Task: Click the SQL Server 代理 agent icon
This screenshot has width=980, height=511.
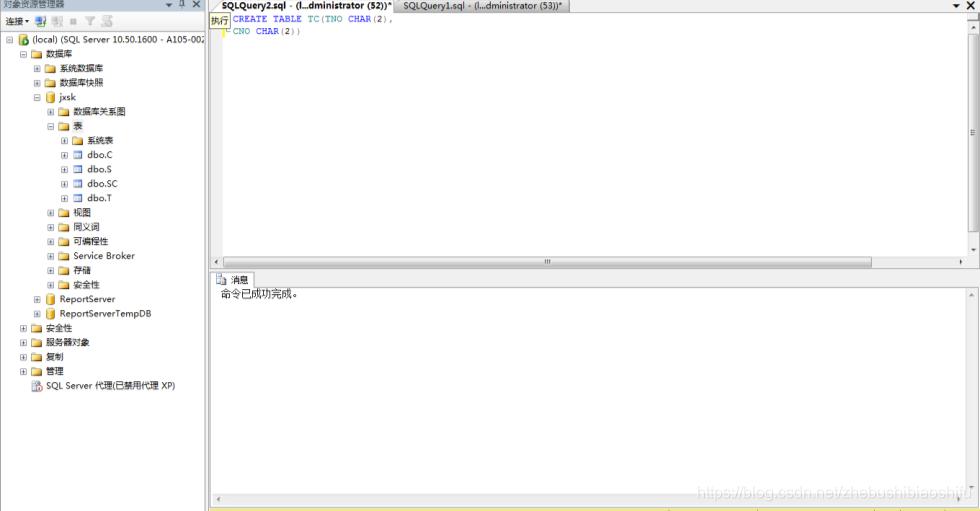Action: click(37, 386)
